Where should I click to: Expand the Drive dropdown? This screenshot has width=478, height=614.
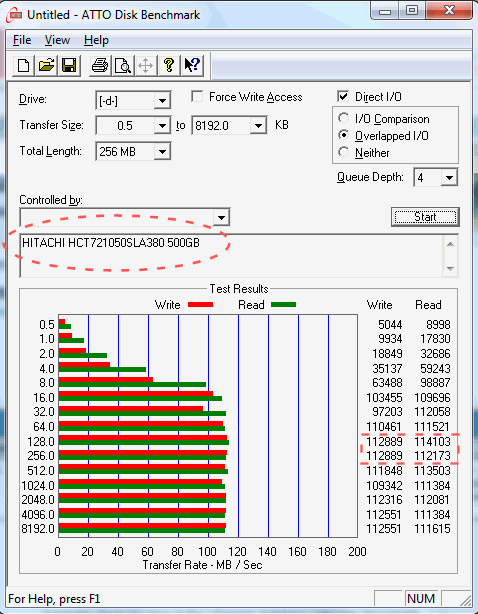[x=162, y=101]
